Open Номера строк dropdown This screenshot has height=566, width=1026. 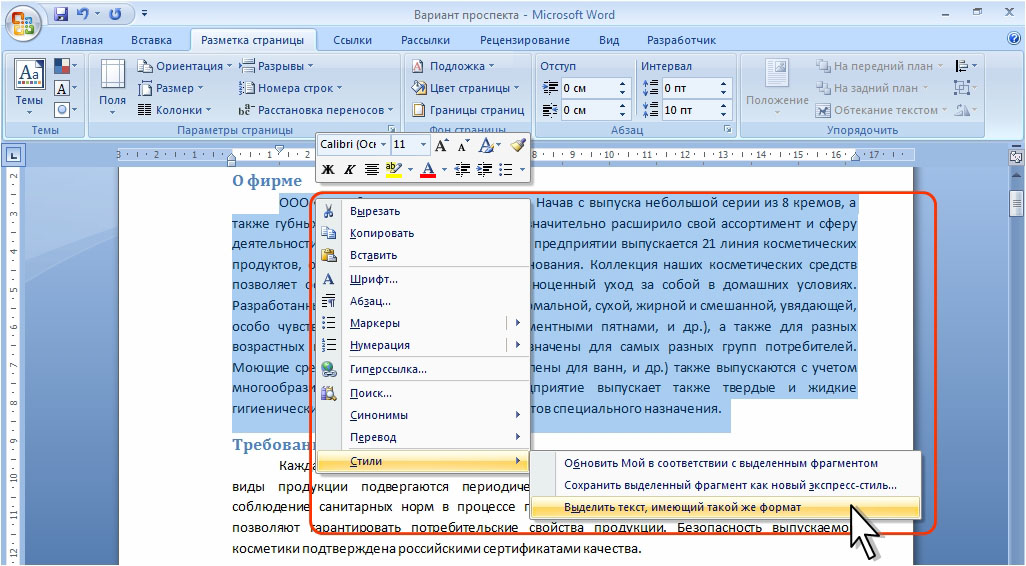pyautogui.click(x=291, y=88)
